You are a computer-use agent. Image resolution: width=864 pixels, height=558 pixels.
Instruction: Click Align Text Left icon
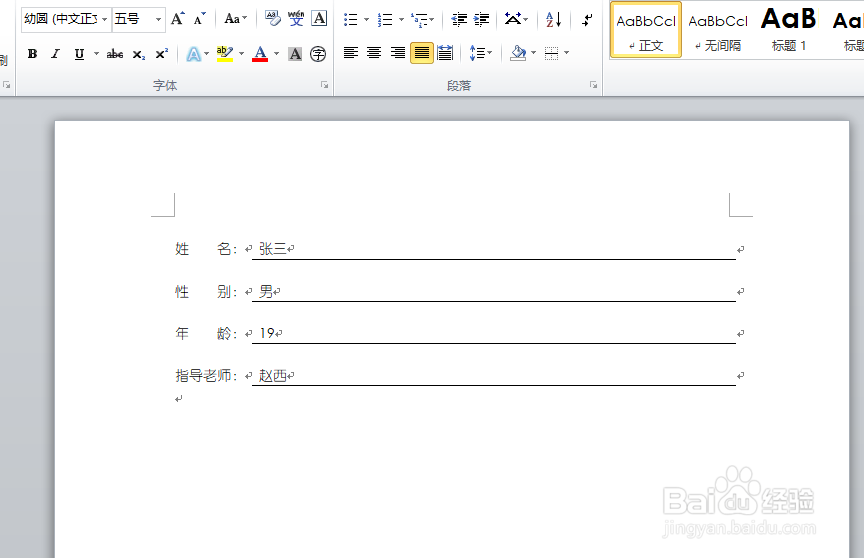(x=351, y=53)
